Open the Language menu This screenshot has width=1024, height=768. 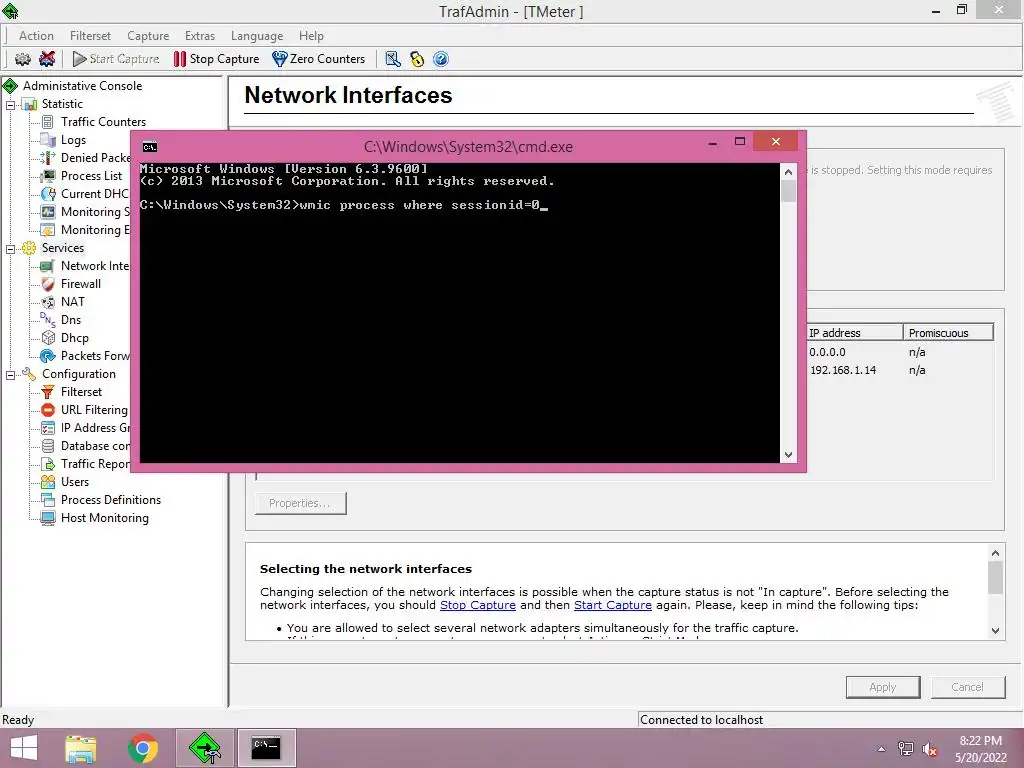click(257, 36)
